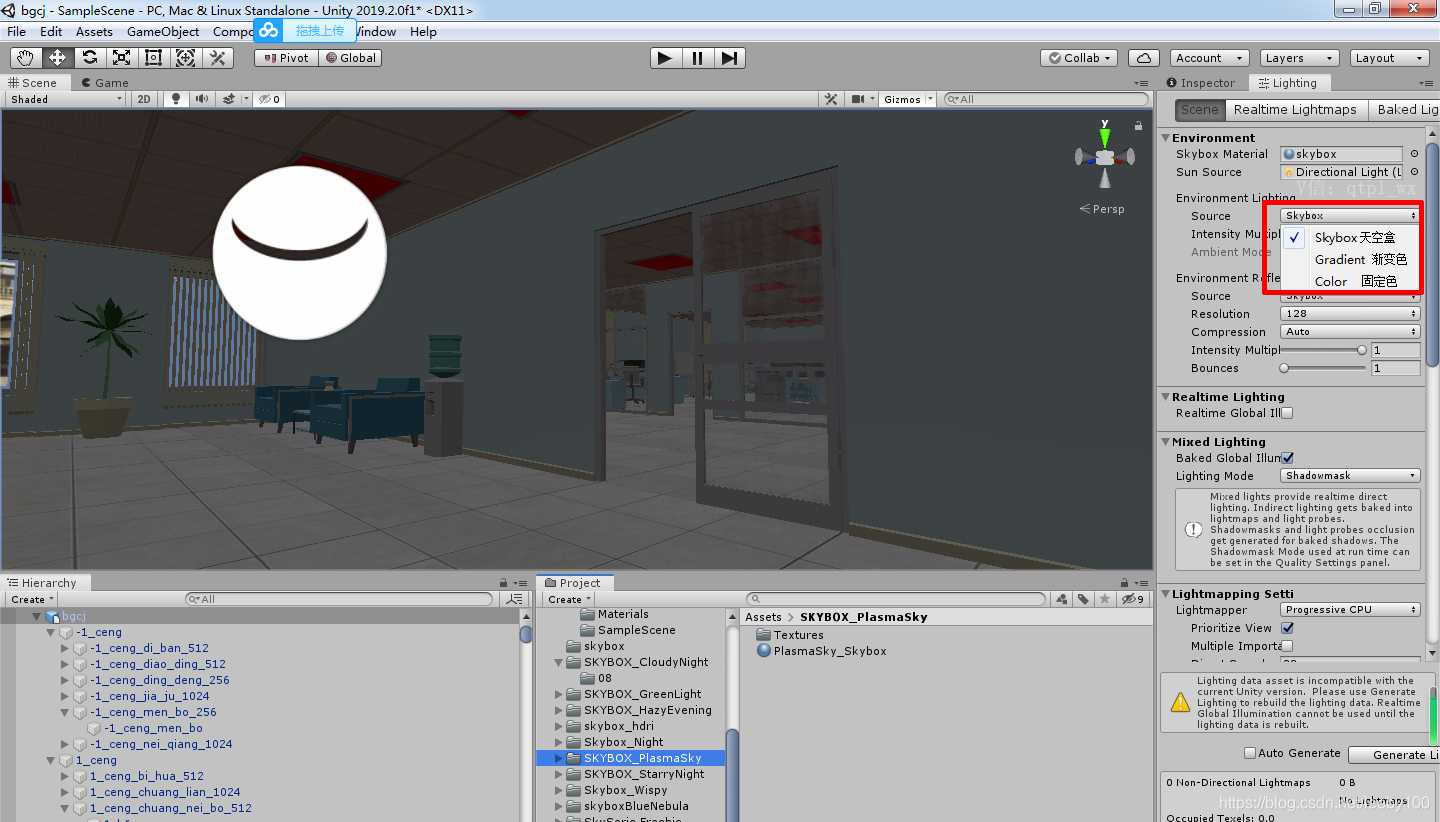Open the Compression Auto dropdown
The height and width of the screenshot is (822, 1440).
(1350, 332)
